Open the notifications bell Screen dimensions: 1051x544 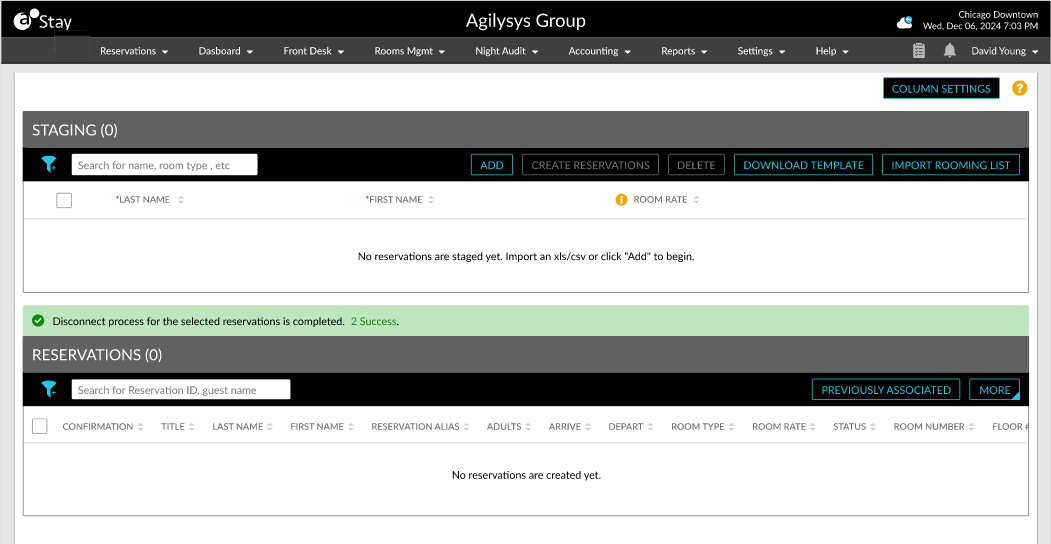point(950,51)
